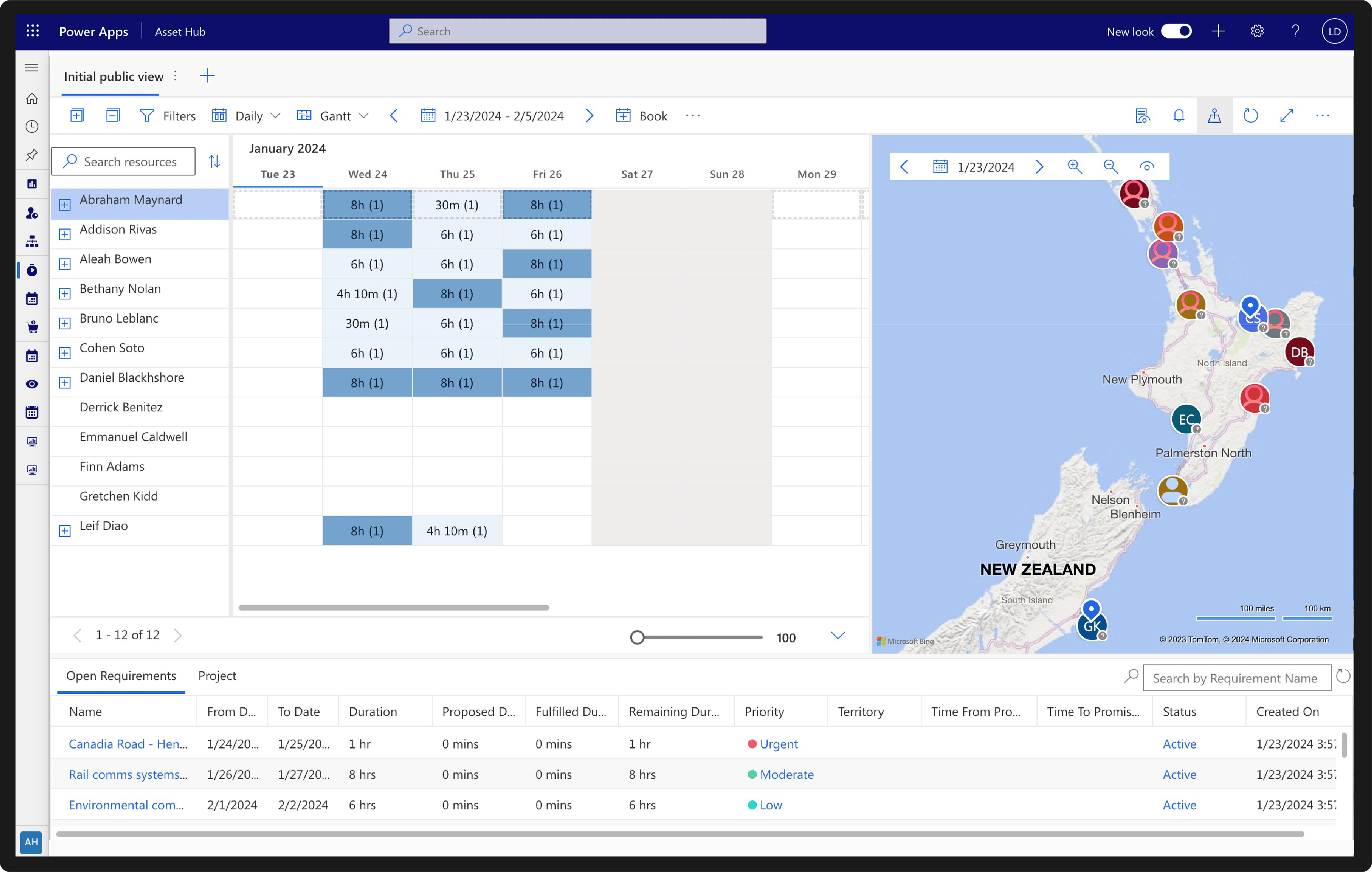The height and width of the screenshot is (872, 1372).
Task: Click the Book button
Action: point(642,116)
